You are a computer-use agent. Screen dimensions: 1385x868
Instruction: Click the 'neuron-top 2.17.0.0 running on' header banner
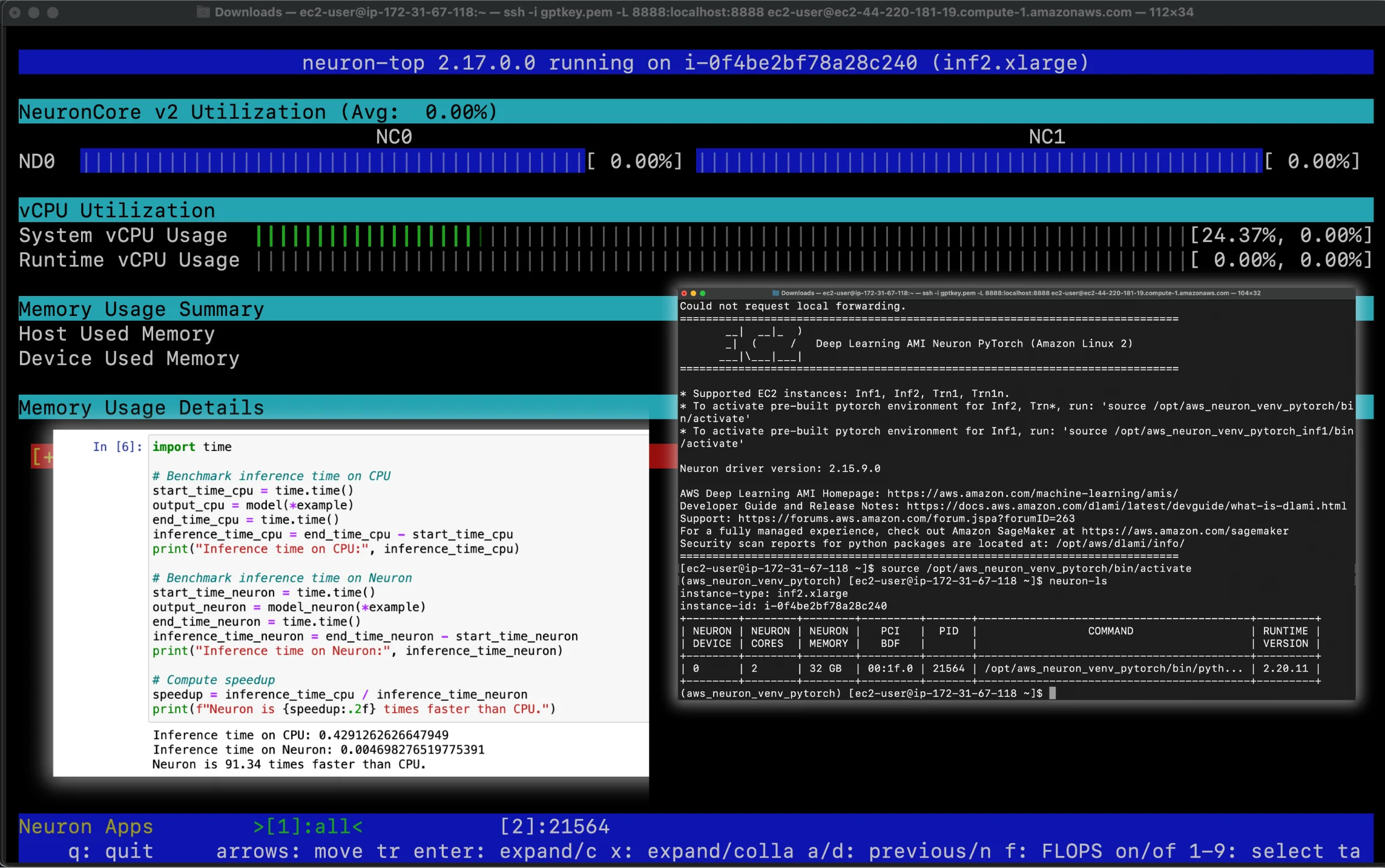click(696, 62)
